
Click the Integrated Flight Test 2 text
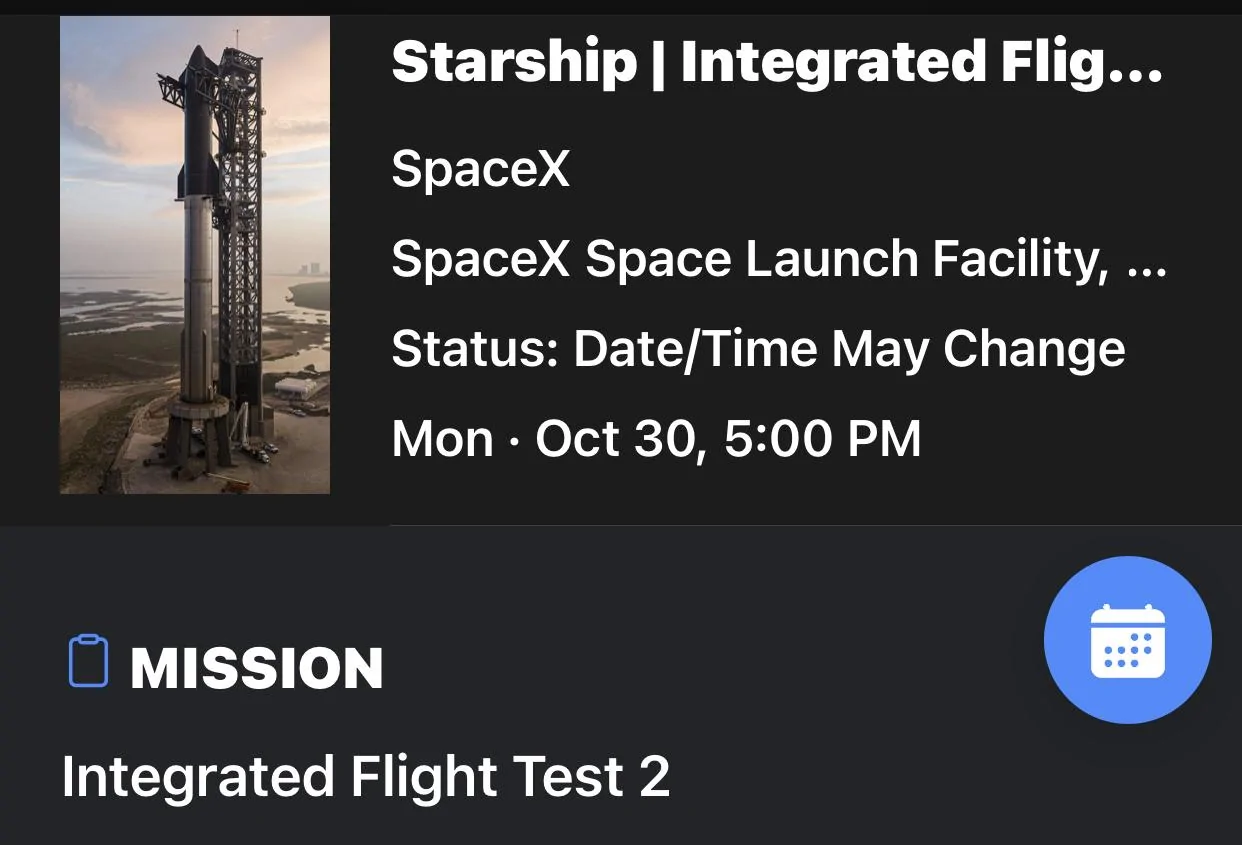pos(366,777)
